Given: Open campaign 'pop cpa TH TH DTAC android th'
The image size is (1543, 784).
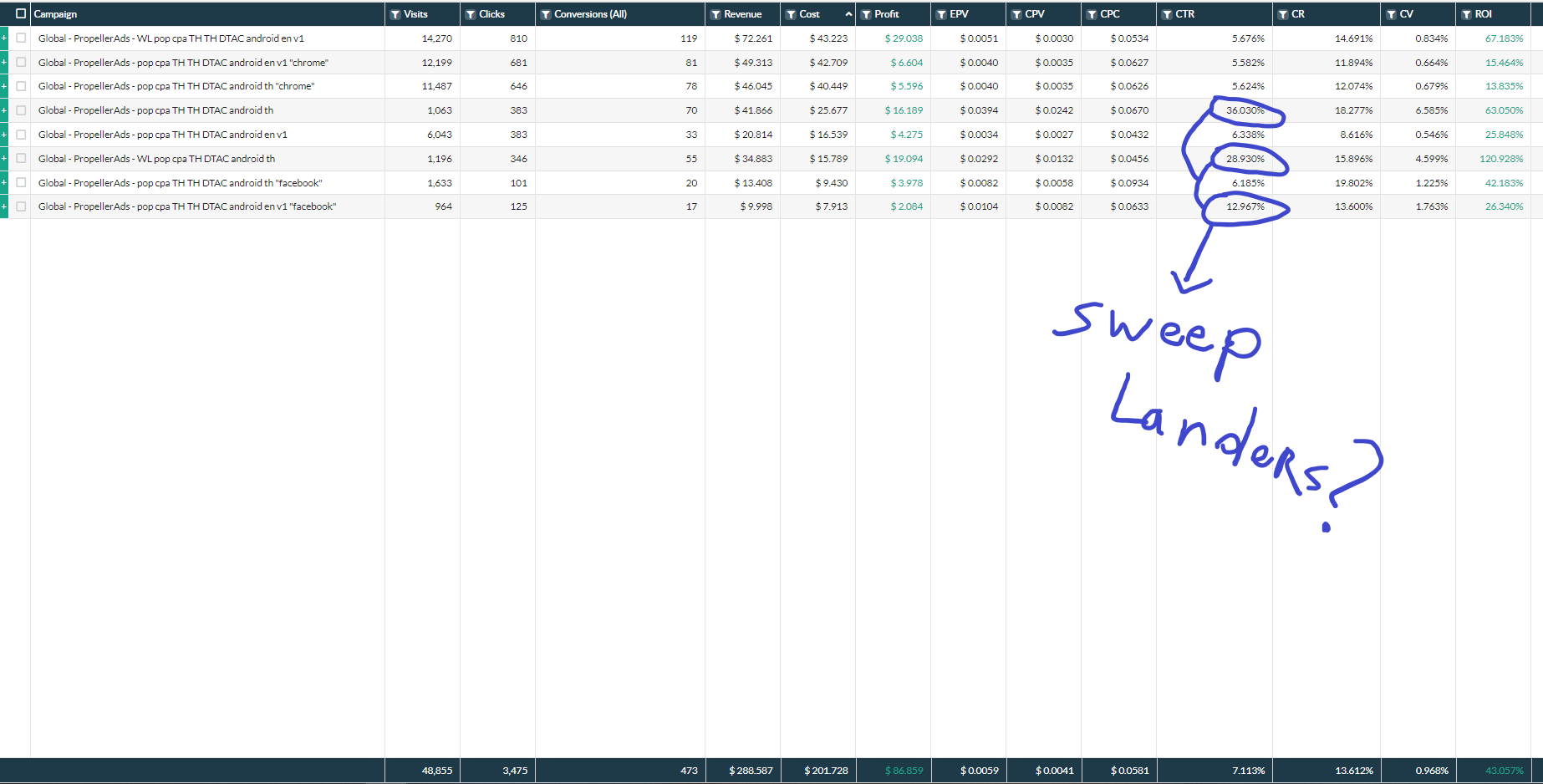Looking at the screenshot, I should pos(155,110).
